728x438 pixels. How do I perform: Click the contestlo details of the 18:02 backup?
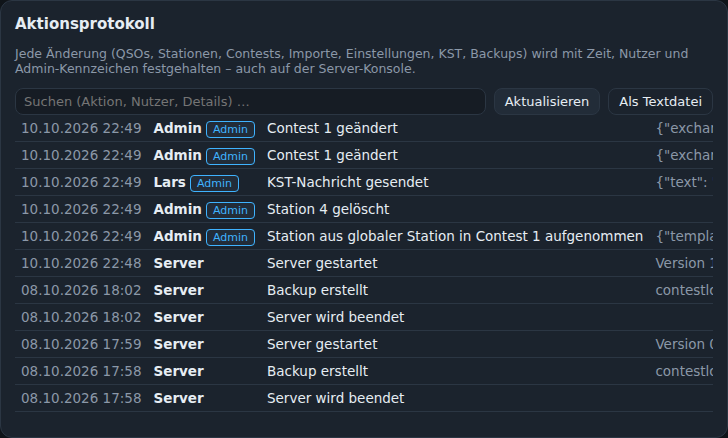pos(684,290)
